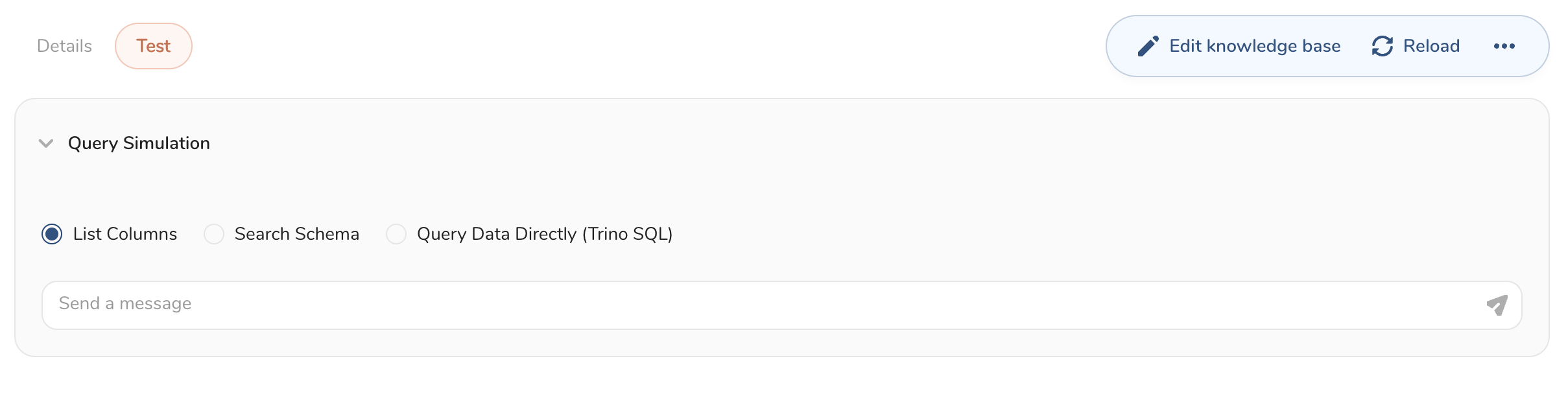Screen dimensions: 1568x398
Task: Click the empty middle of the message box
Action: 778,305
